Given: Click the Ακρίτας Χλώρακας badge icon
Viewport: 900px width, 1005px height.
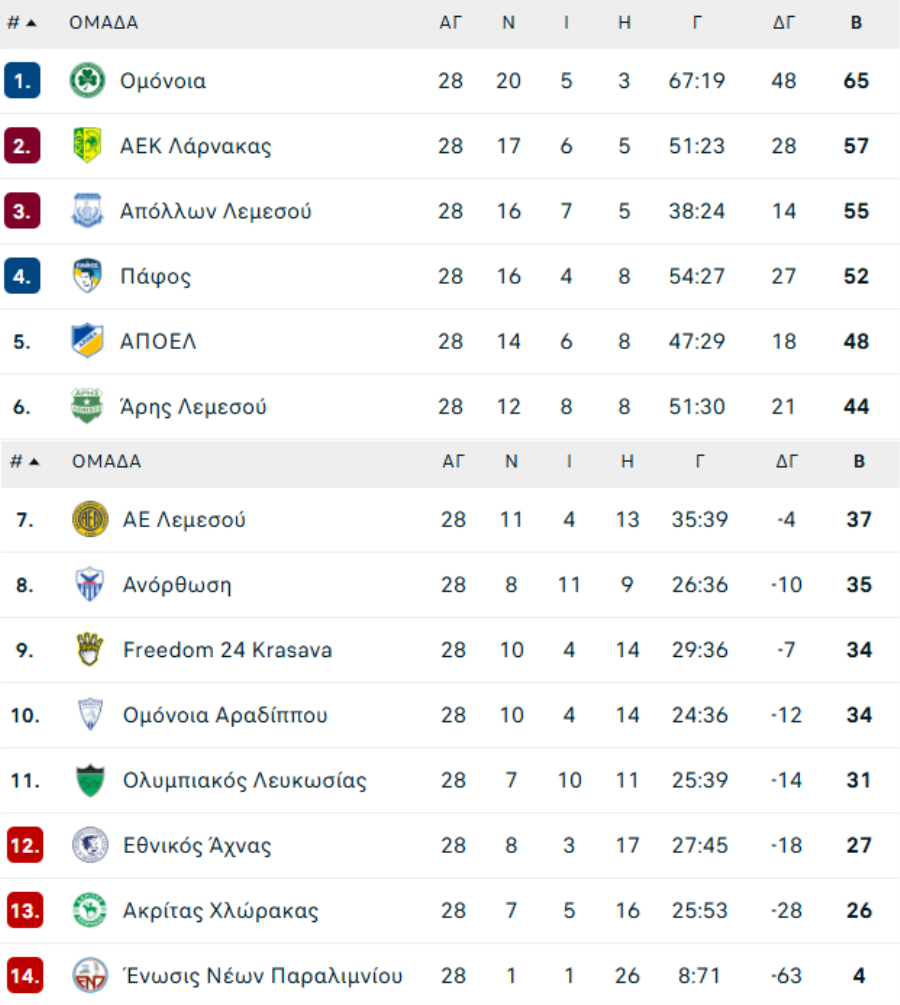Looking at the screenshot, I should pos(90,911).
